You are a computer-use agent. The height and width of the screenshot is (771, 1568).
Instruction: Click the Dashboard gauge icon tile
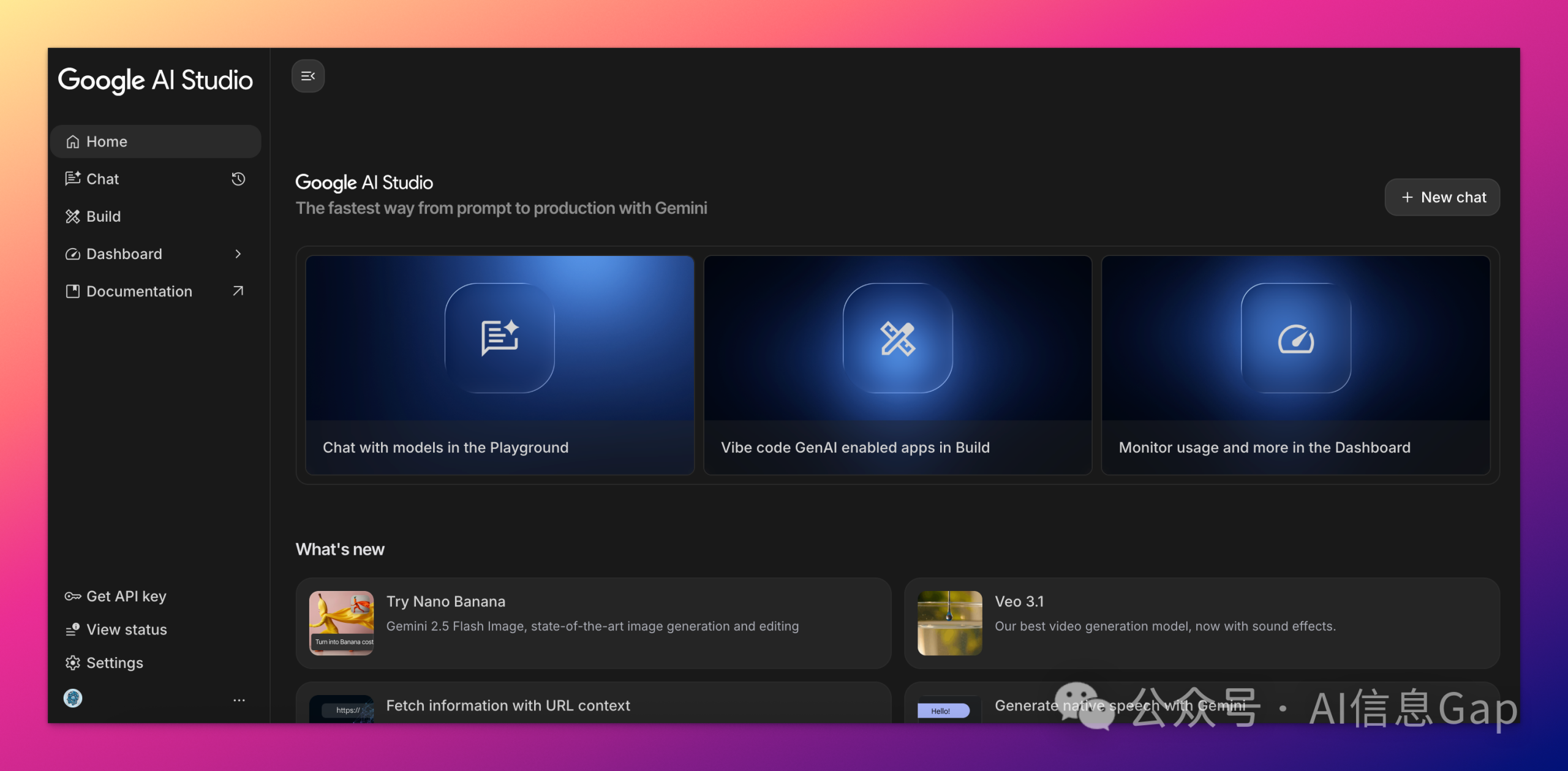pyautogui.click(x=1295, y=337)
